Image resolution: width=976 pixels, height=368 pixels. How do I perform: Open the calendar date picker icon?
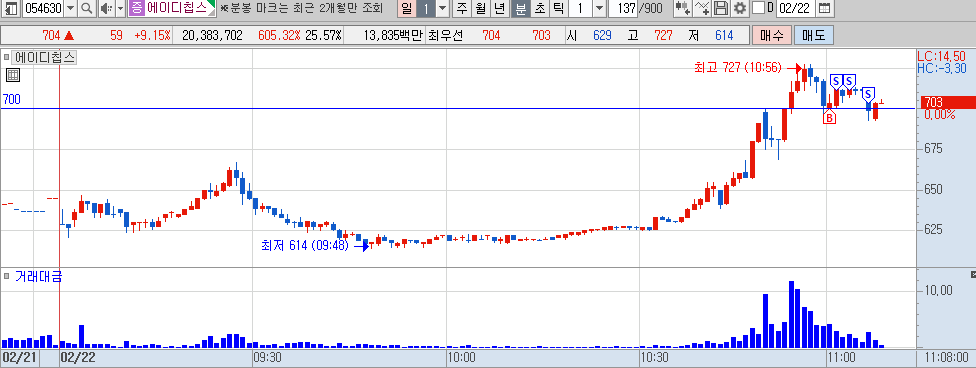(x=824, y=8)
